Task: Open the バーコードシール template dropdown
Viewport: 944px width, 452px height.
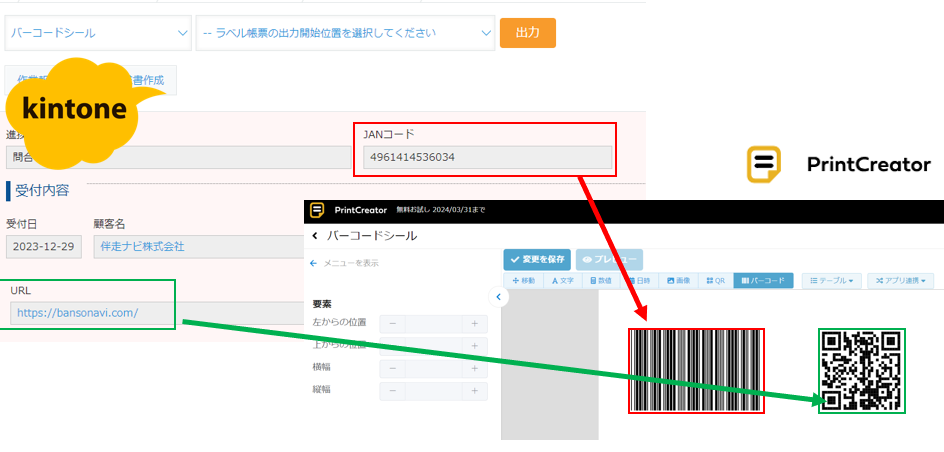Action: [x=98, y=33]
